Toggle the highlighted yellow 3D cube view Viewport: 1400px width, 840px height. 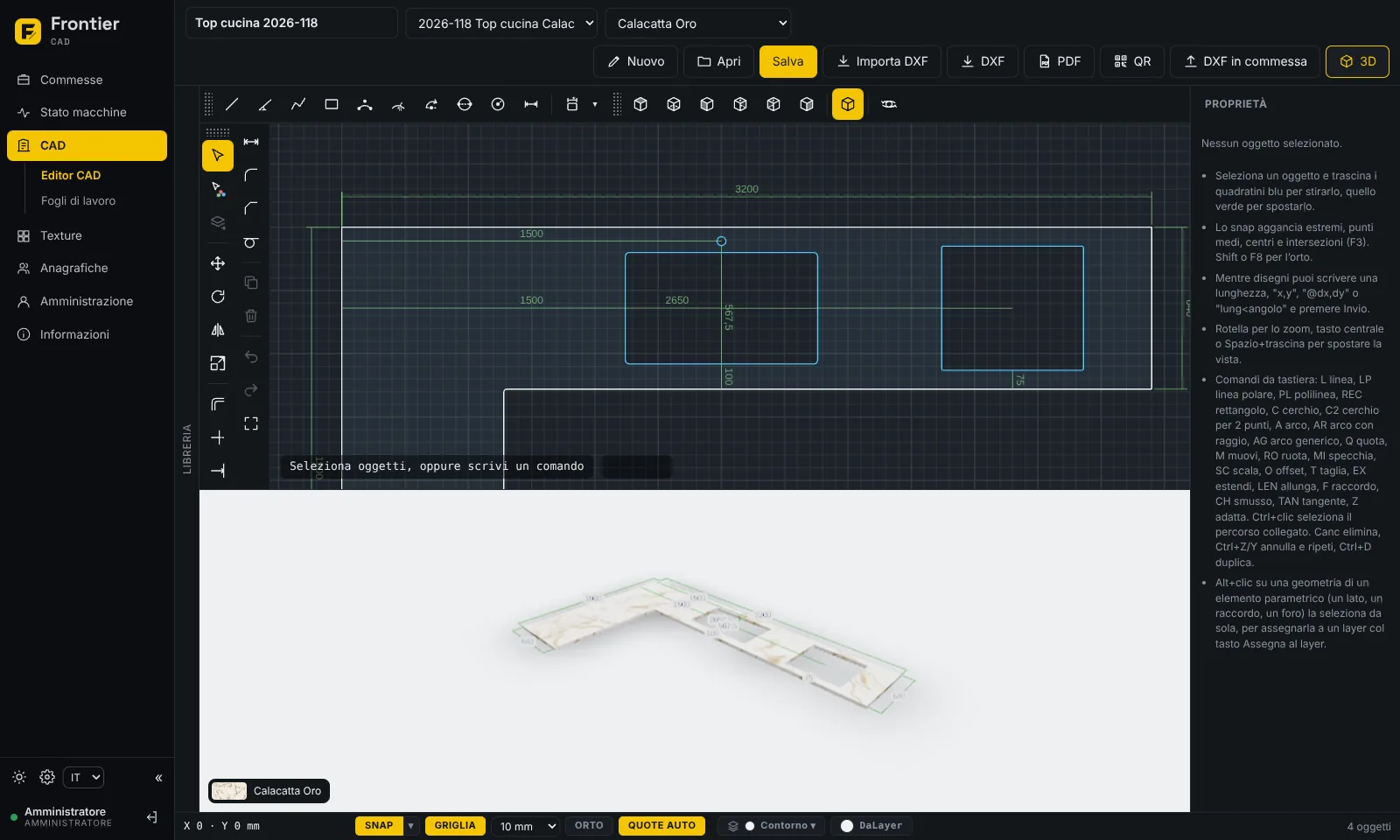(848, 104)
